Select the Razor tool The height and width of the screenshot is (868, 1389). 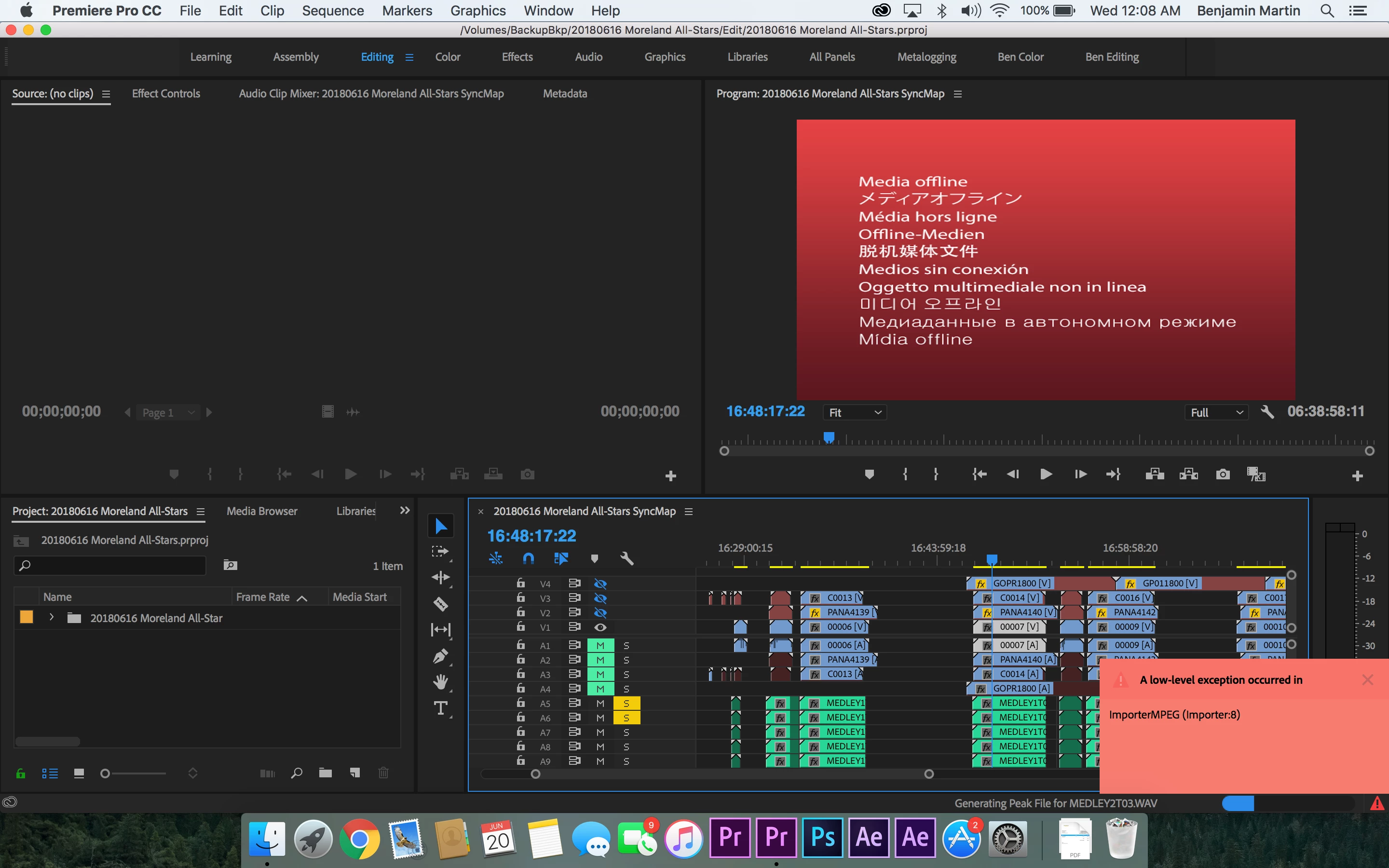pos(440,604)
